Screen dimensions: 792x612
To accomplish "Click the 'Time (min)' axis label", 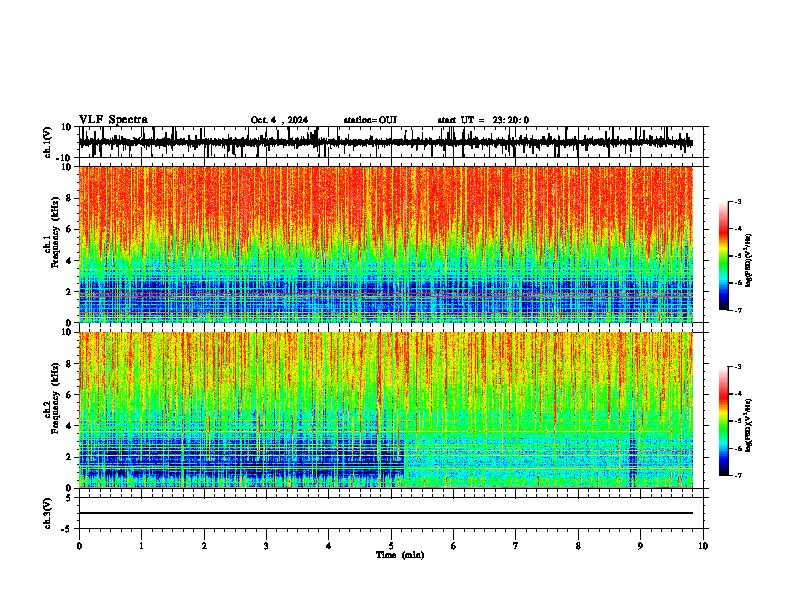I will pyautogui.click(x=400, y=555).
